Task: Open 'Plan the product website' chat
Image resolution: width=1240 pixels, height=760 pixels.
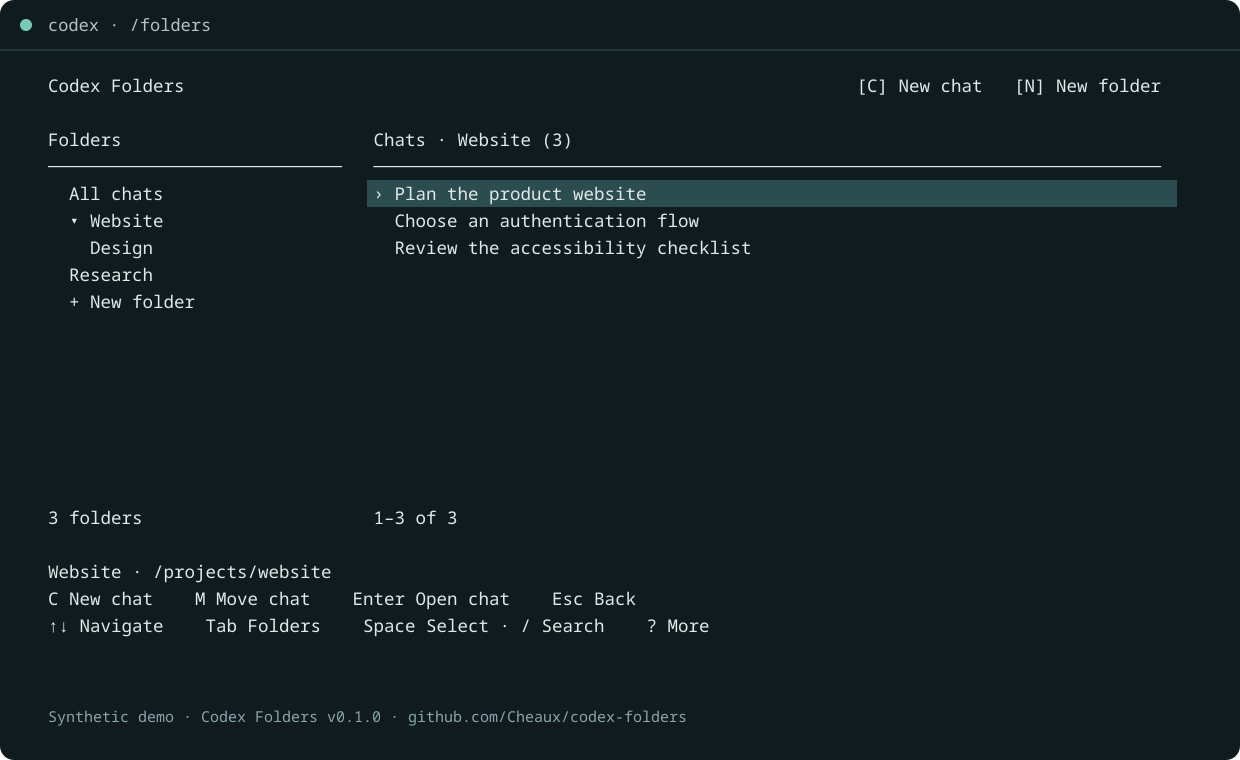Action: 772,194
